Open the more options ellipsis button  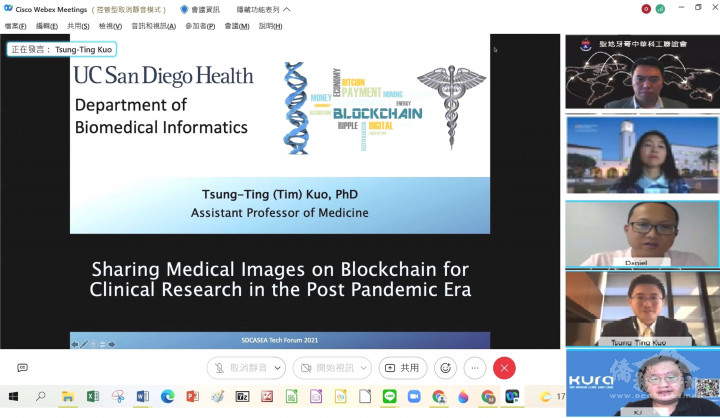475,368
